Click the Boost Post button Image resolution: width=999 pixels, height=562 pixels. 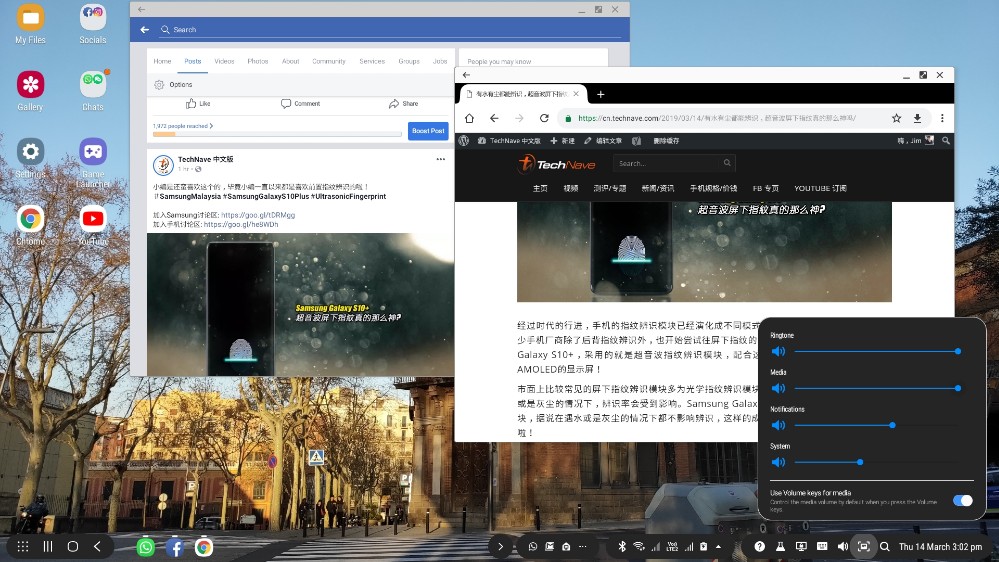pyautogui.click(x=428, y=131)
